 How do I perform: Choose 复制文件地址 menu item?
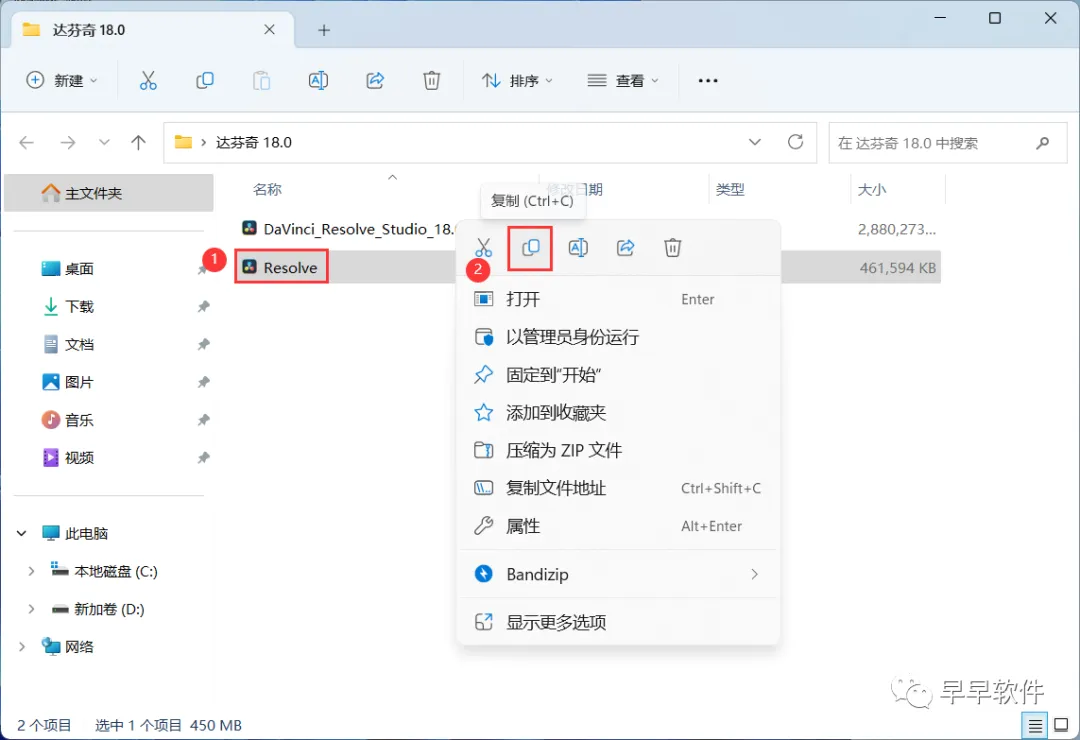click(x=618, y=489)
